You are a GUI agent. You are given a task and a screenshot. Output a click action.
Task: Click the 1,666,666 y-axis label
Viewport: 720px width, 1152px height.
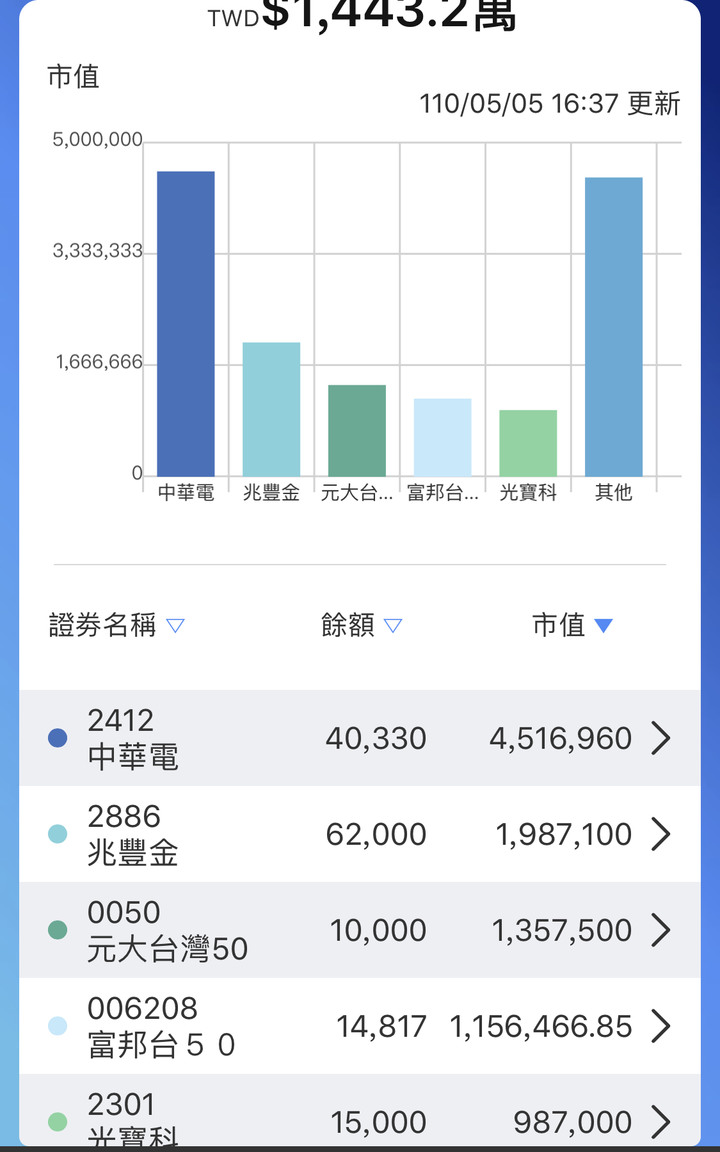(99, 363)
